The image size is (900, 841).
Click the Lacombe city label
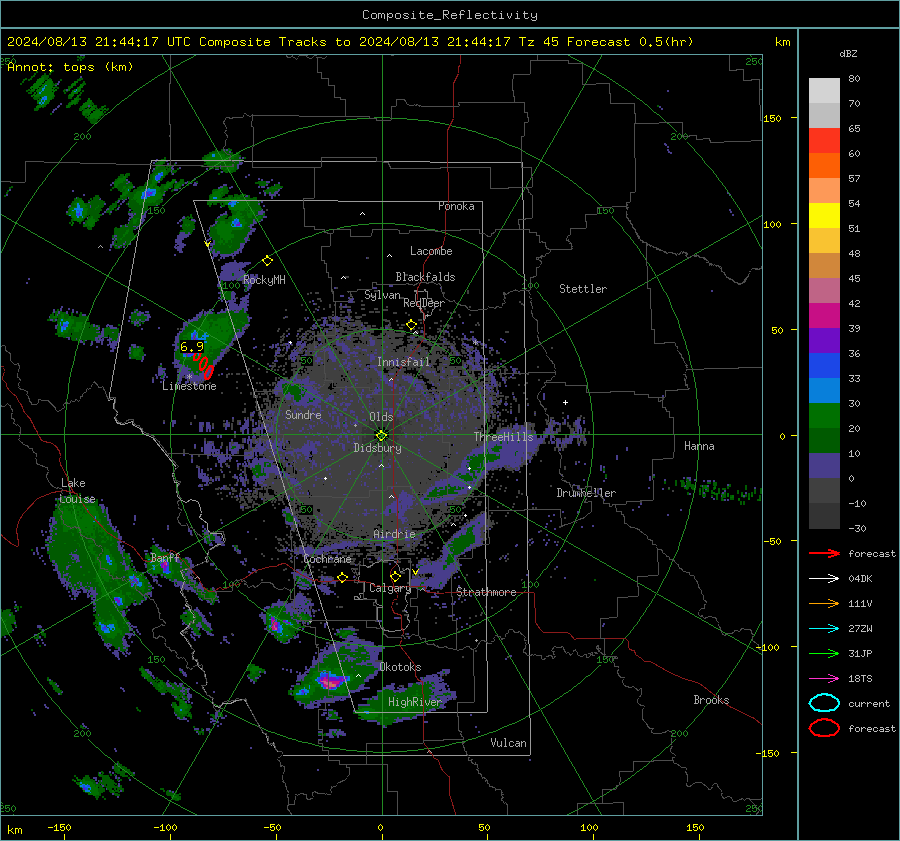(x=431, y=251)
